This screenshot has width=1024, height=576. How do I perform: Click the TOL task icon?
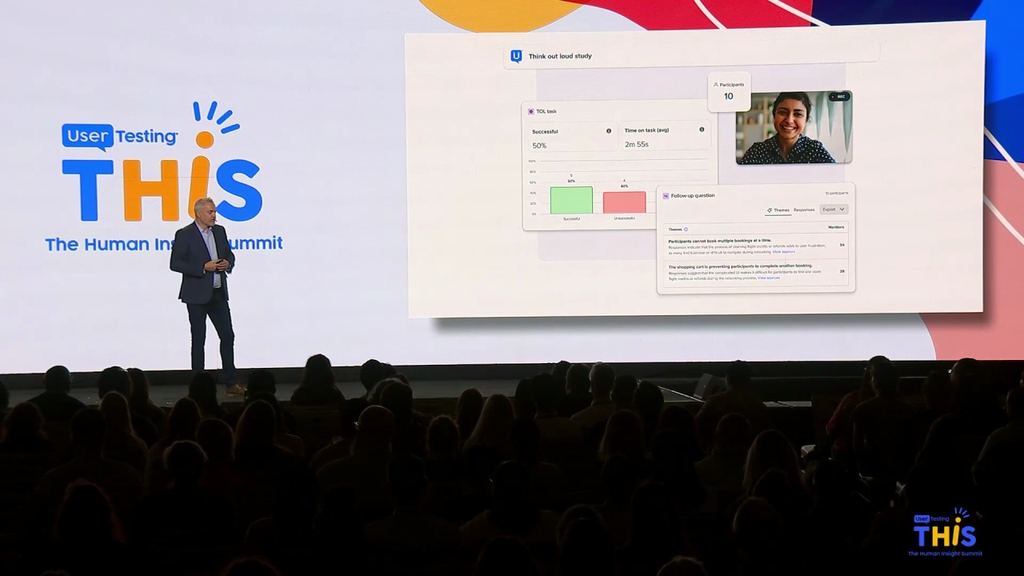(x=530, y=111)
